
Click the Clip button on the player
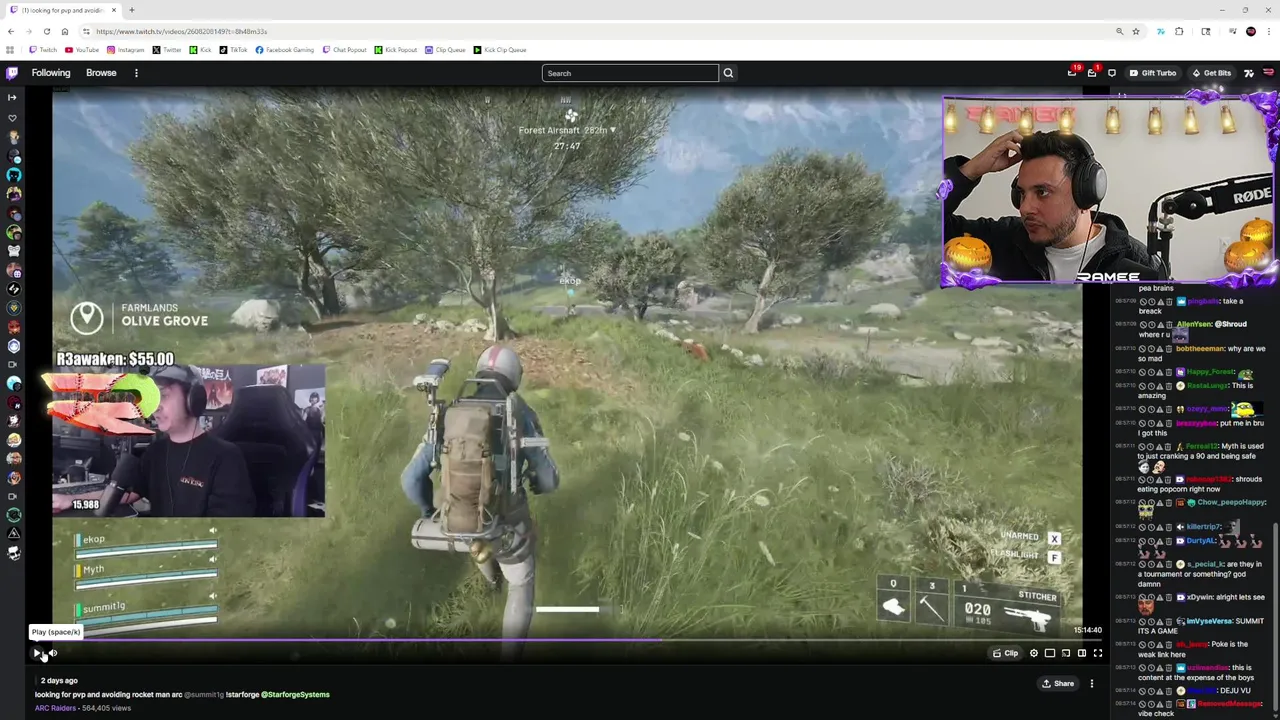pos(1005,653)
